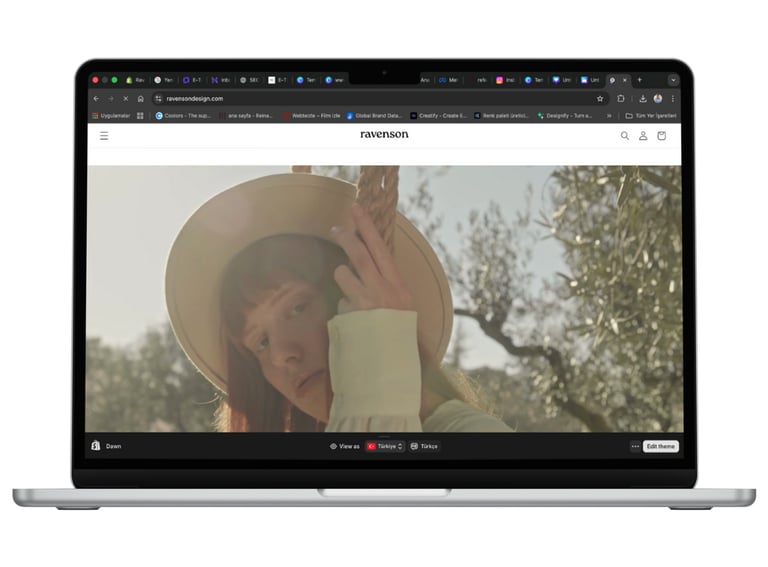Open site information icon in address bar
768x567 pixels.
pyautogui.click(x=158, y=98)
